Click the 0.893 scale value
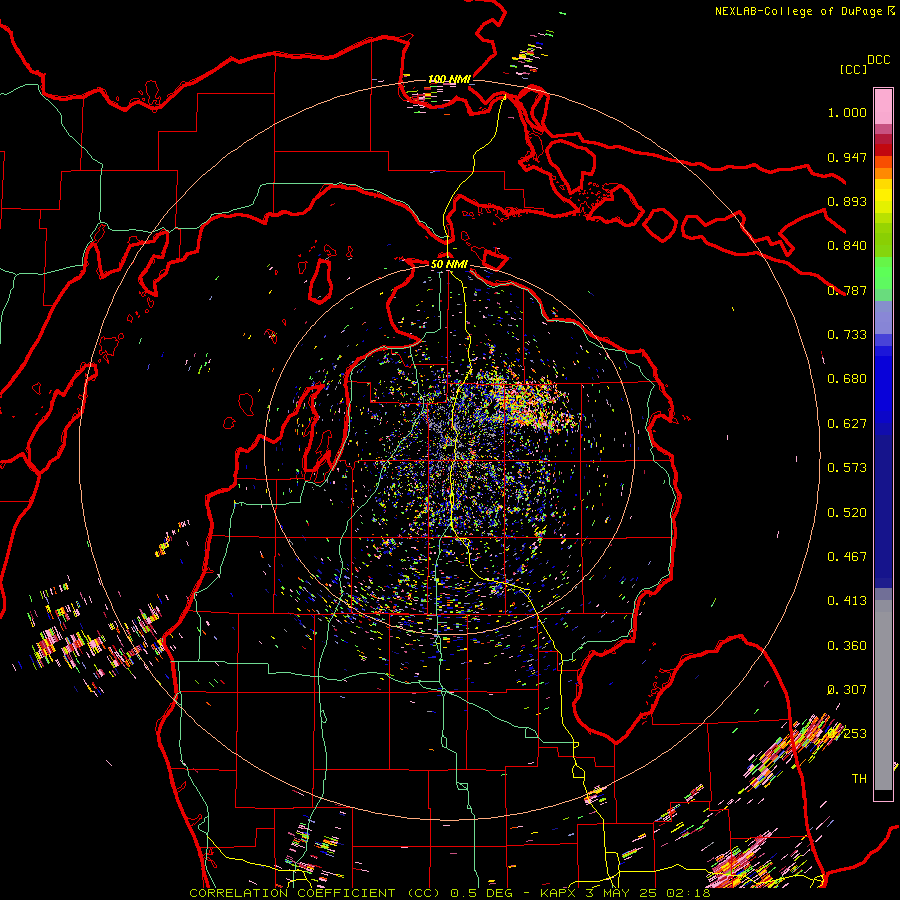The width and height of the screenshot is (900, 900). click(x=847, y=201)
